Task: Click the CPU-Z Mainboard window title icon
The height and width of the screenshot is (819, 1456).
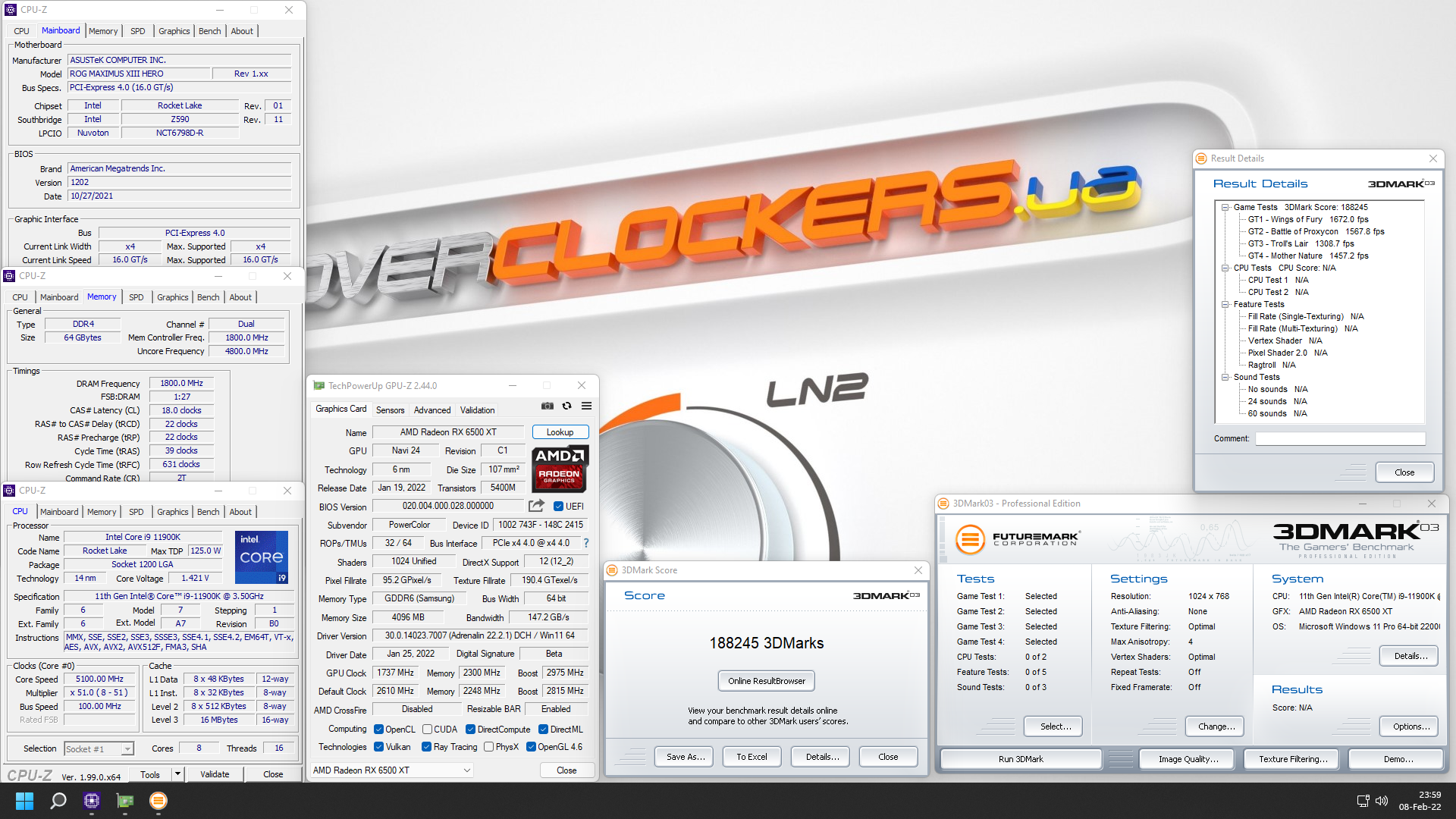Action: coord(11,10)
